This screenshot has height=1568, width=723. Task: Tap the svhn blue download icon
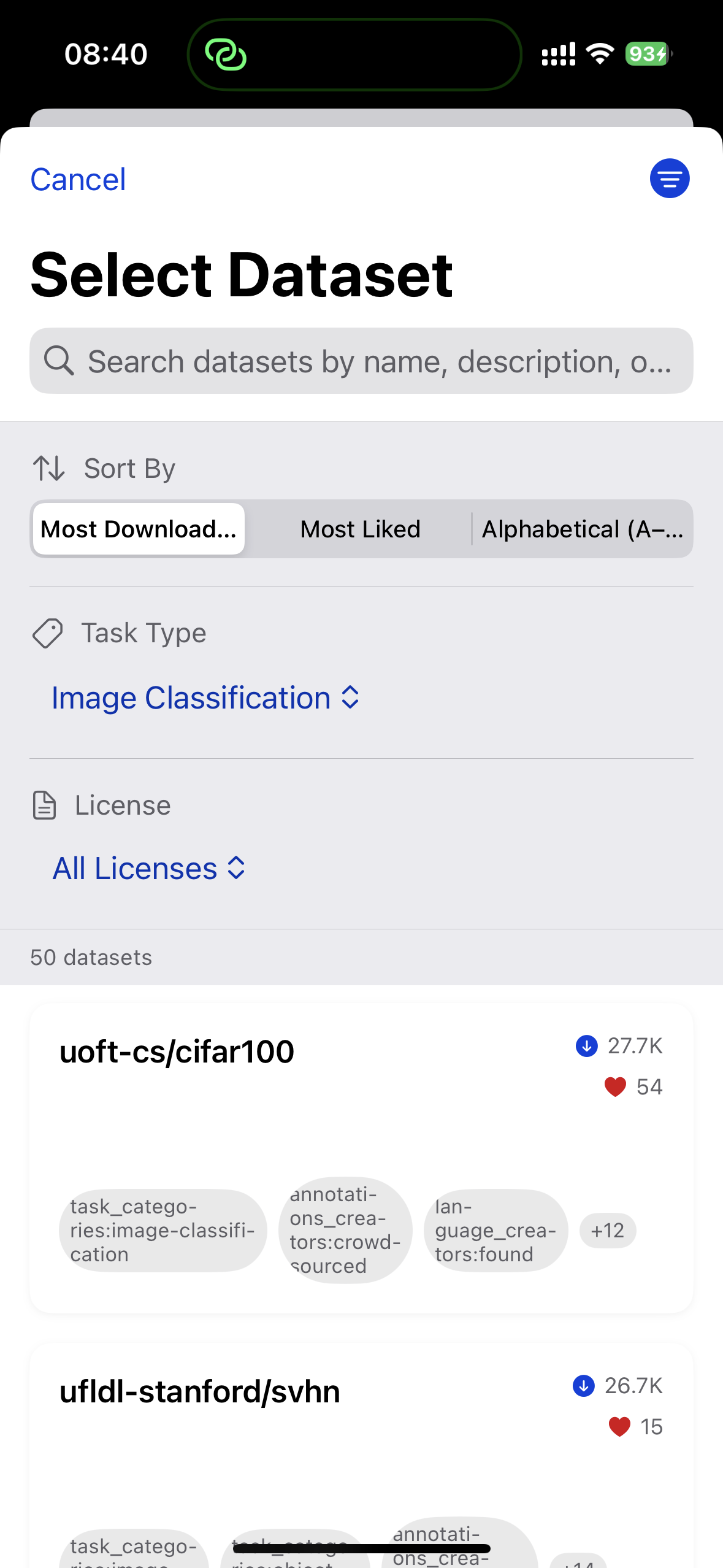pyautogui.click(x=583, y=1386)
